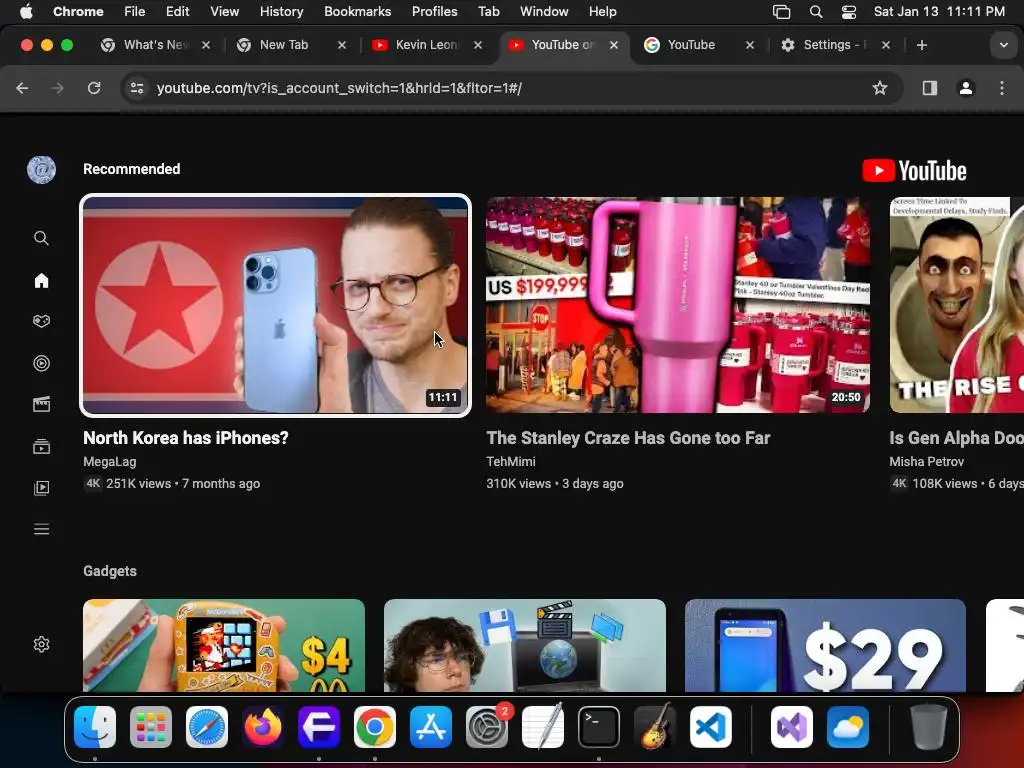1024x768 pixels.
Task: Open the $29 phone gadget video
Action: 825,645
